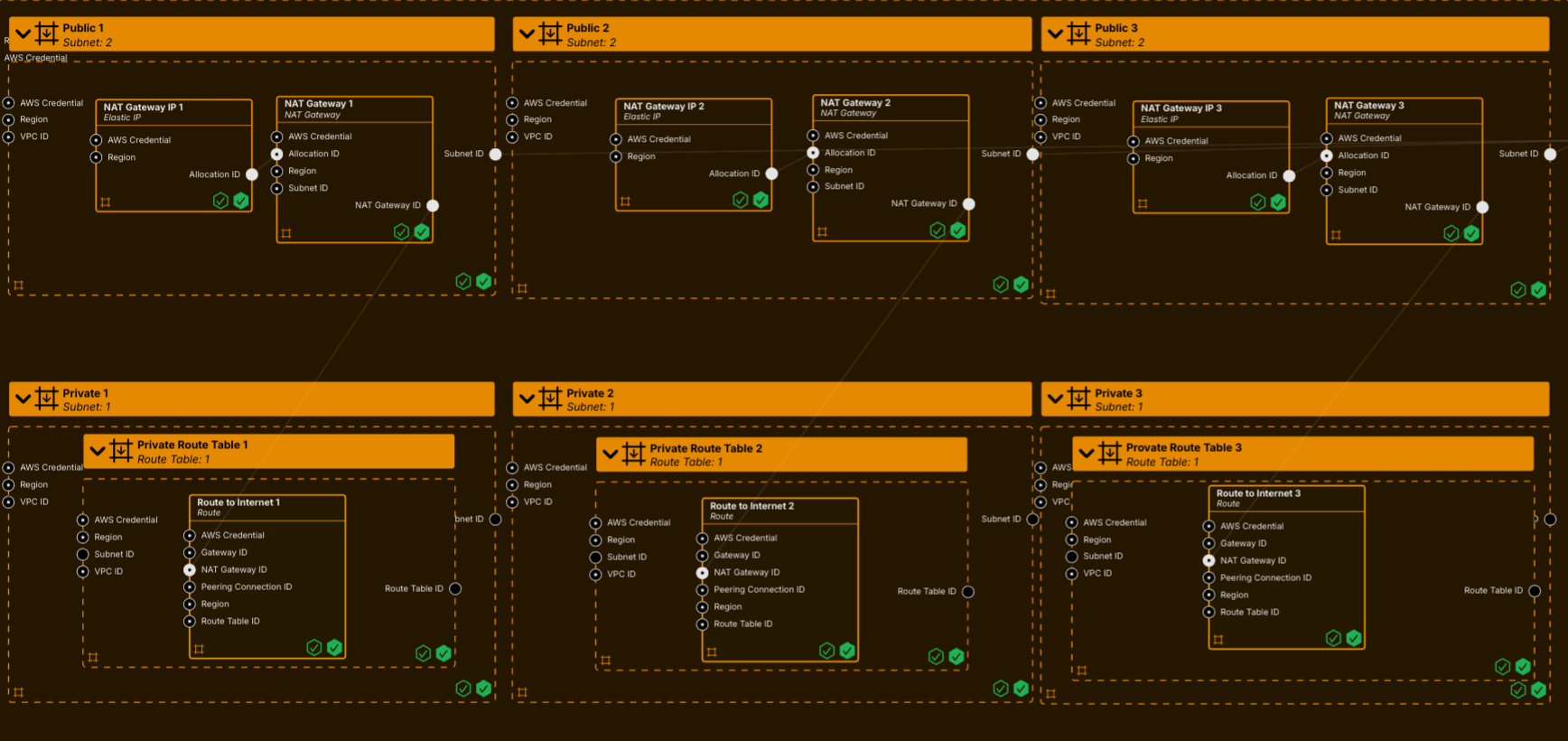Click corner frame icon of Route to Internet 1 node
Screen dimensions: 1568x741
click(199, 649)
